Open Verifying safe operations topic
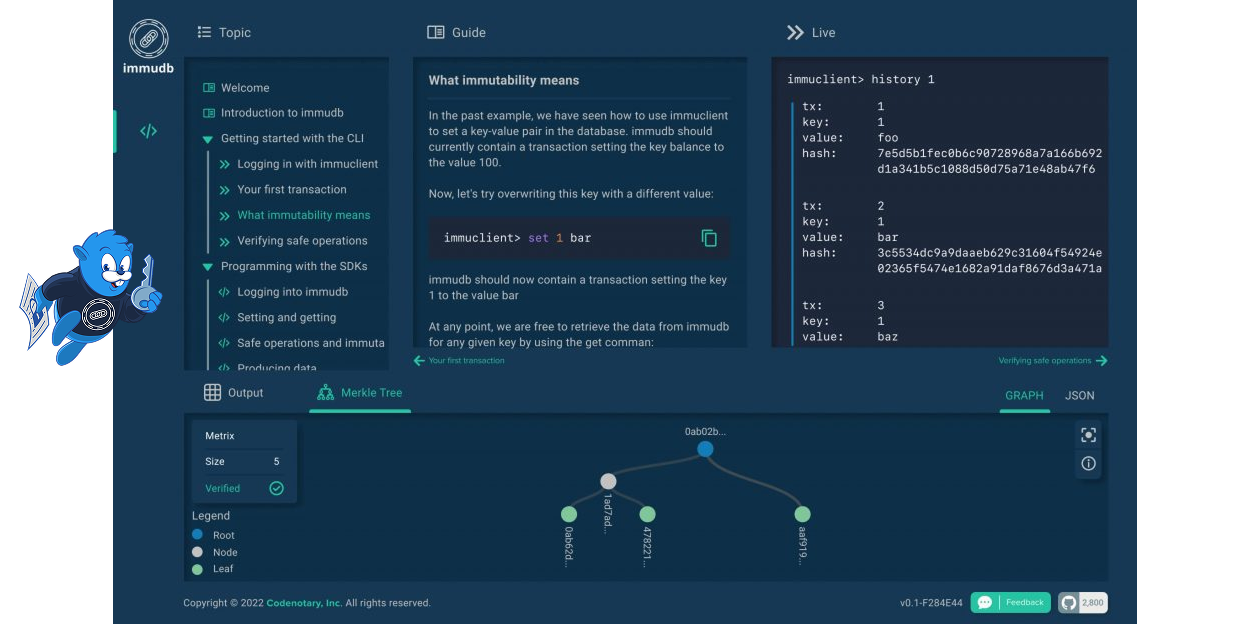The width and height of the screenshot is (1249, 624). (x=302, y=241)
